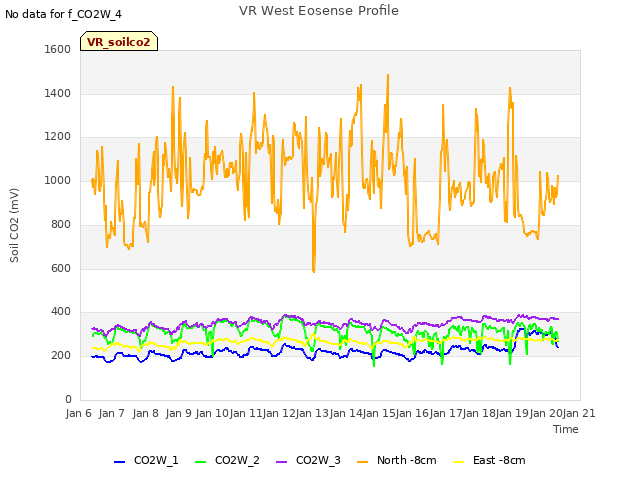Click the 1200 y-axis tick label
This screenshot has width=640, height=480.
pyautogui.click(x=58, y=137)
